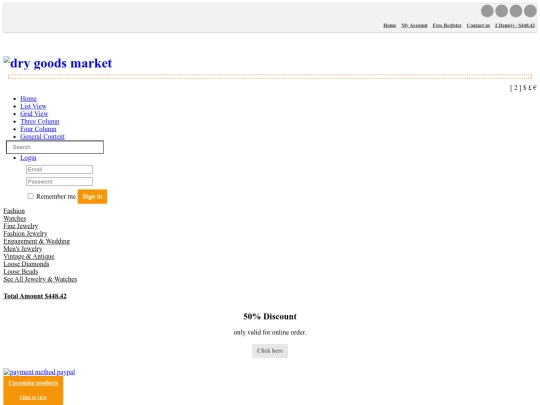Open Home link in top header bar

click(x=390, y=25)
